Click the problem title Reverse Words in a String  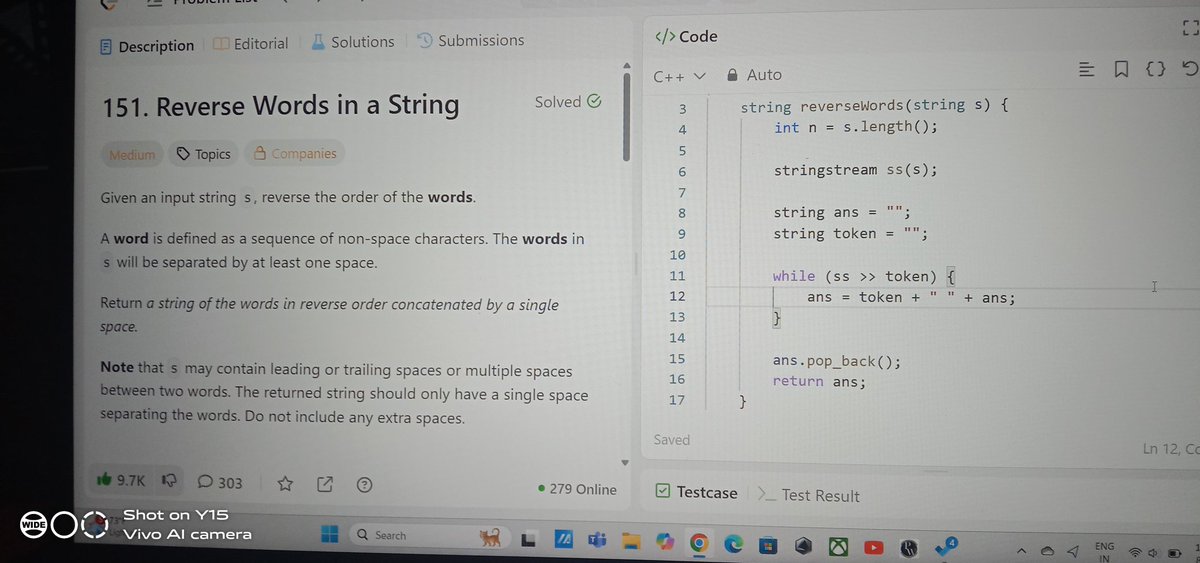[x=281, y=105]
